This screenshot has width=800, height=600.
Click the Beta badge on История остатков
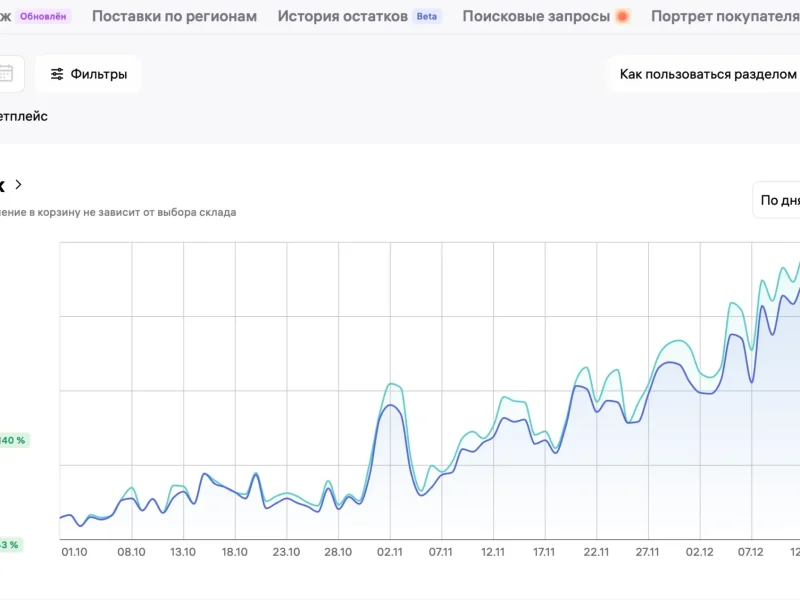(427, 17)
